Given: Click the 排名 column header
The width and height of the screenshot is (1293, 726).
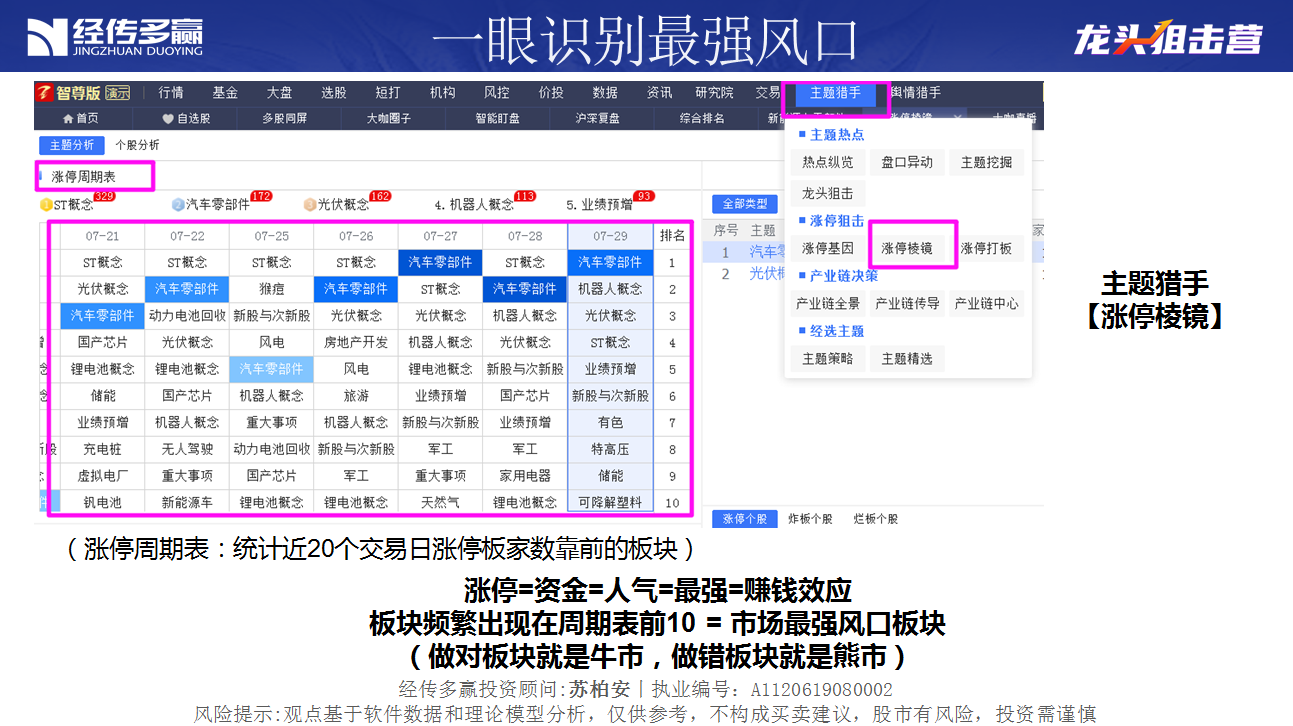Looking at the screenshot, I should [672, 236].
